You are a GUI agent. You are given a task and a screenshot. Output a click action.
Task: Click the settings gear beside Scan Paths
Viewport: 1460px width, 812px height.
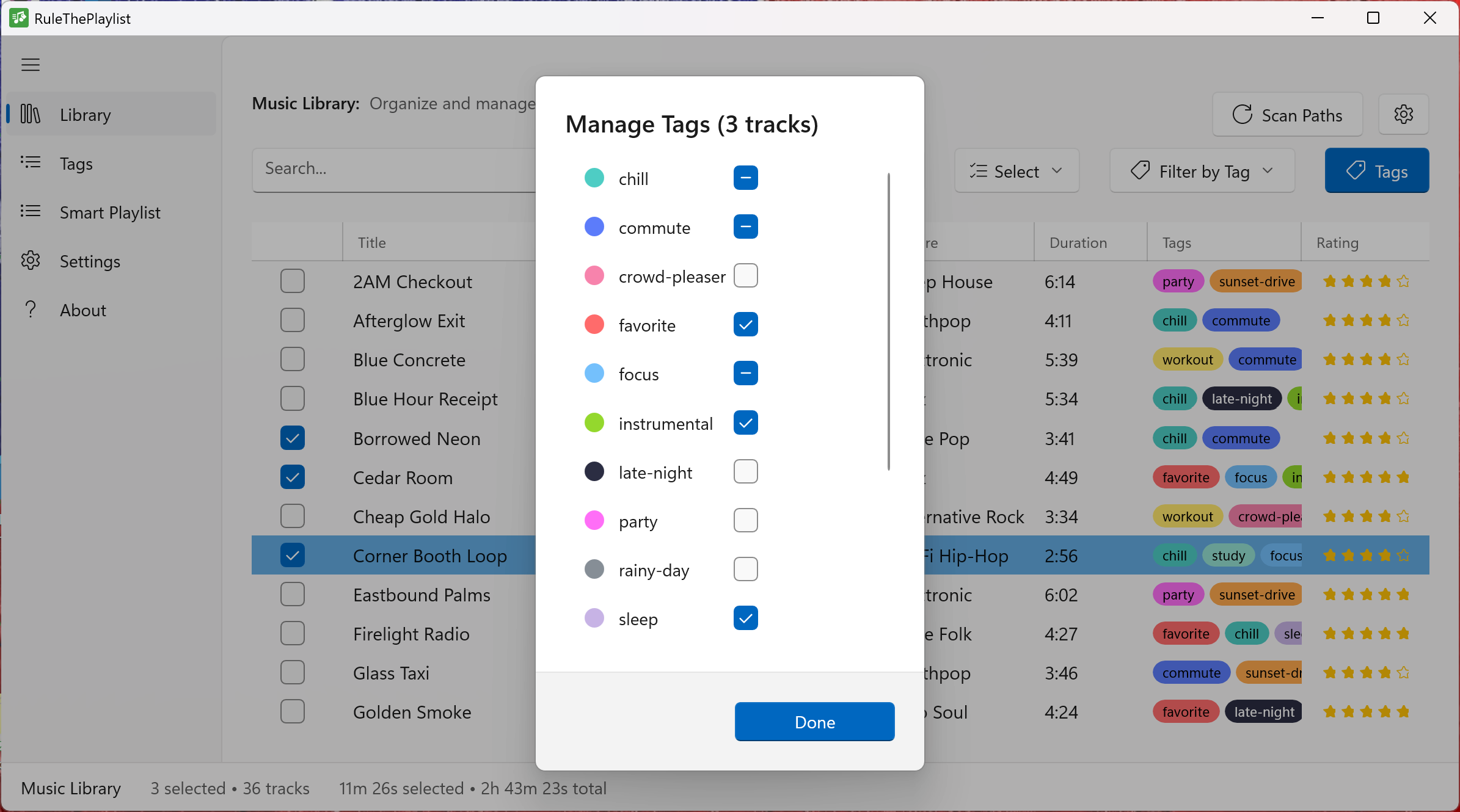[x=1403, y=114]
